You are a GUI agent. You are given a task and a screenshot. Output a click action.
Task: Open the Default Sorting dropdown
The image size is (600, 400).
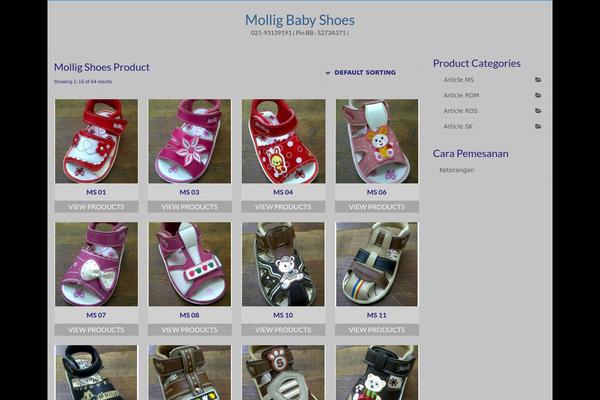(360, 72)
